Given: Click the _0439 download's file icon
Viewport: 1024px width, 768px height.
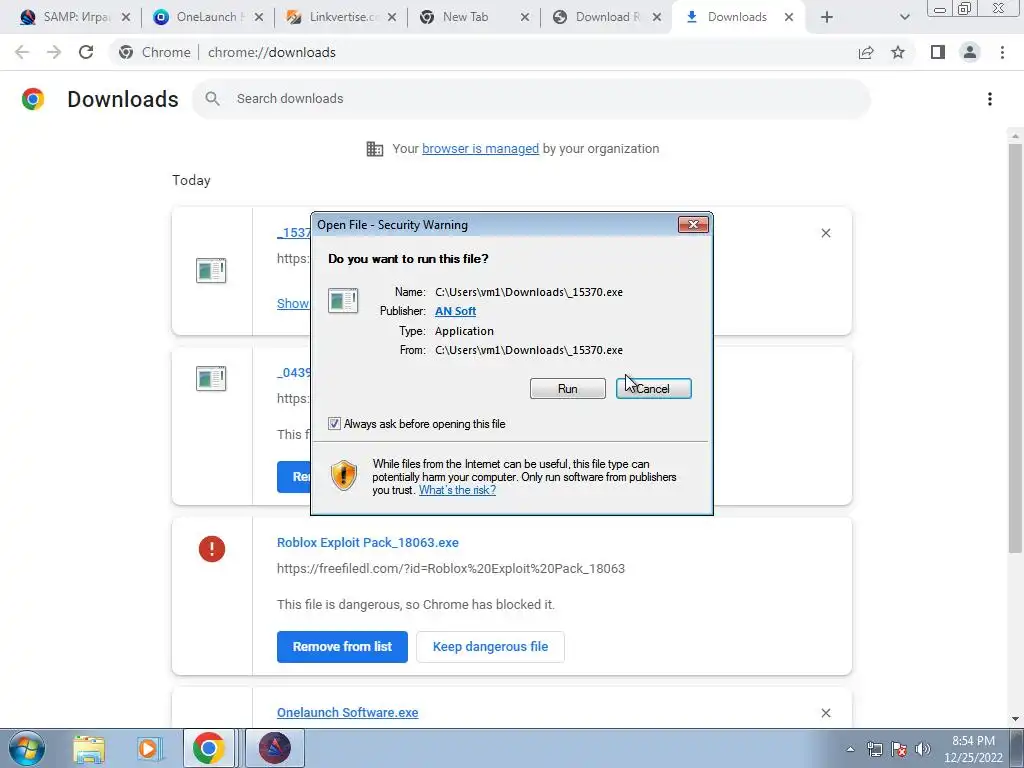Looking at the screenshot, I should pos(211,378).
